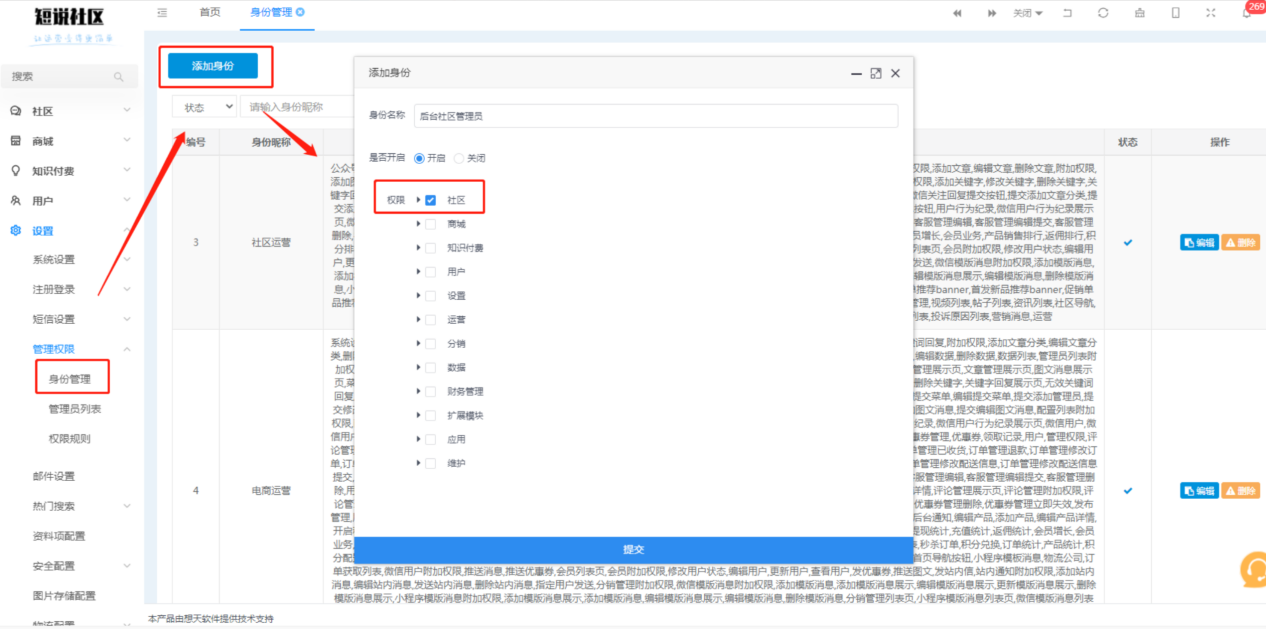Check the 设置 permission checkbox
The image size is (1266, 629).
pyautogui.click(x=431, y=296)
